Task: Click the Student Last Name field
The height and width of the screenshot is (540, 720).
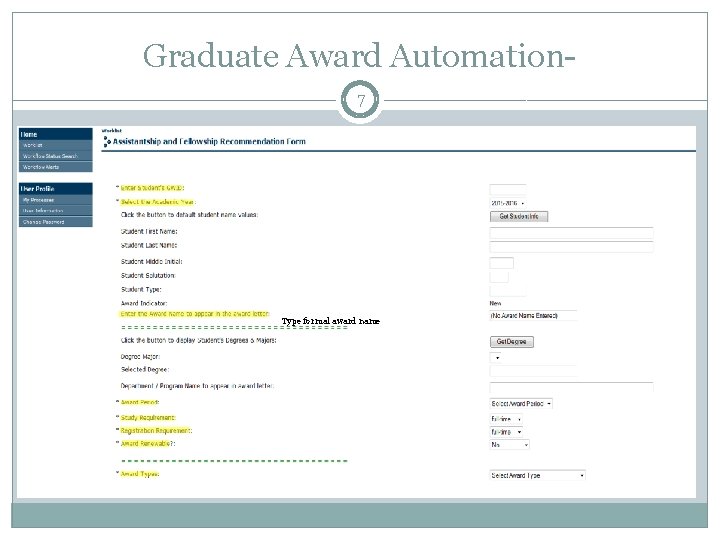Action: point(571,247)
